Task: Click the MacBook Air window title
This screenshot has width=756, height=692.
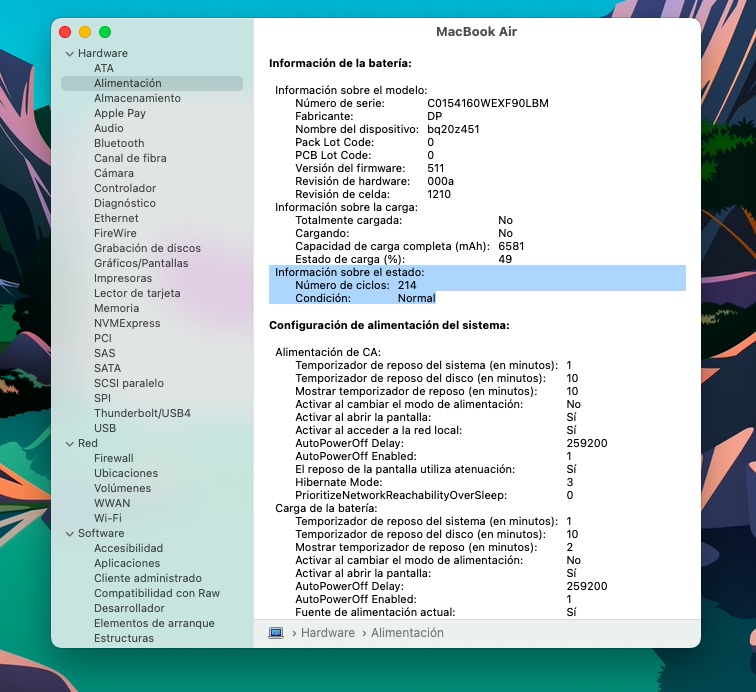Action: click(x=476, y=32)
